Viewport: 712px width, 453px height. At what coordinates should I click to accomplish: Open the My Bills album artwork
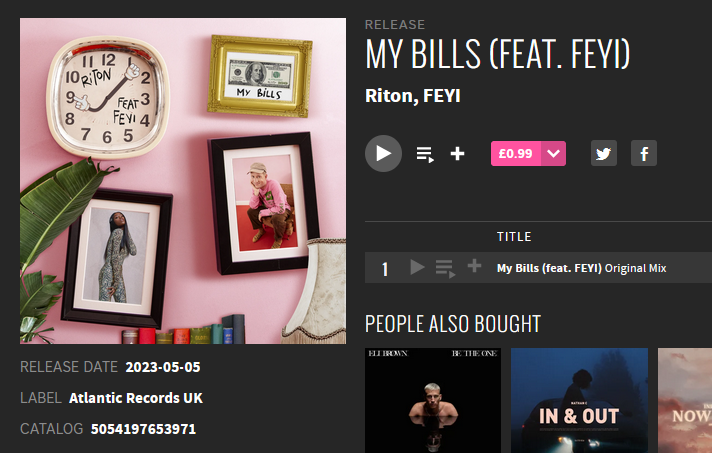tap(183, 181)
